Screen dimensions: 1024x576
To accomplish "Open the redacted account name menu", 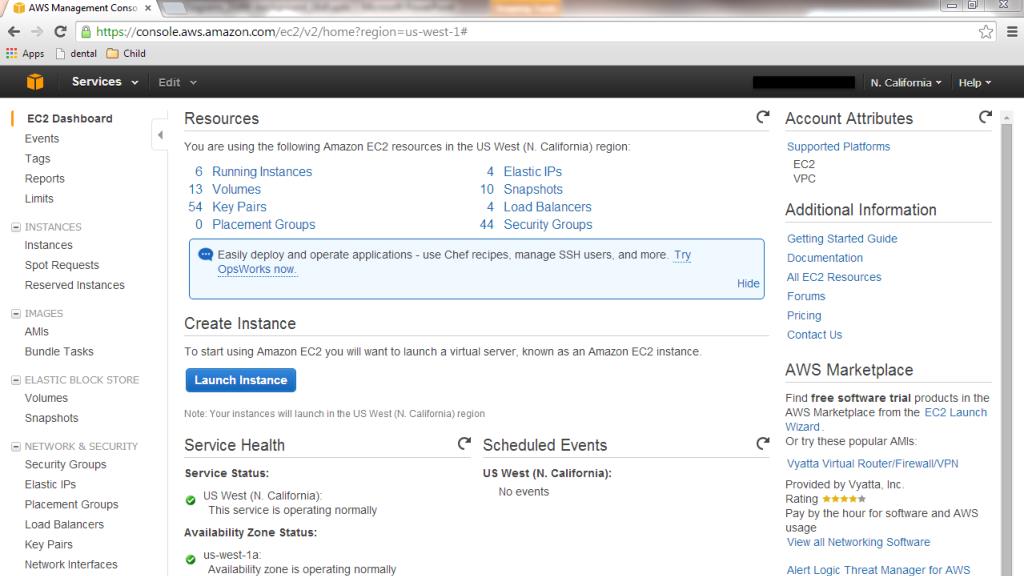I will pos(804,82).
